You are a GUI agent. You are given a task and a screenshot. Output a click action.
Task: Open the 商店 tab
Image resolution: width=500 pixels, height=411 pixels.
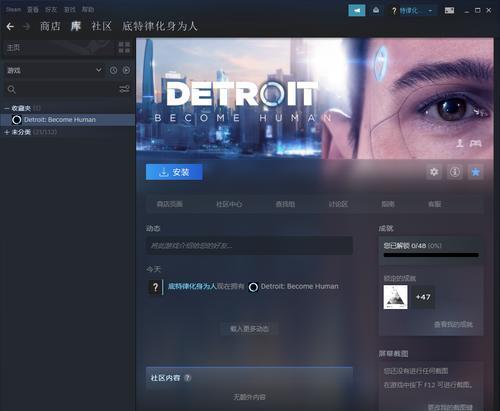click(50, 26)
